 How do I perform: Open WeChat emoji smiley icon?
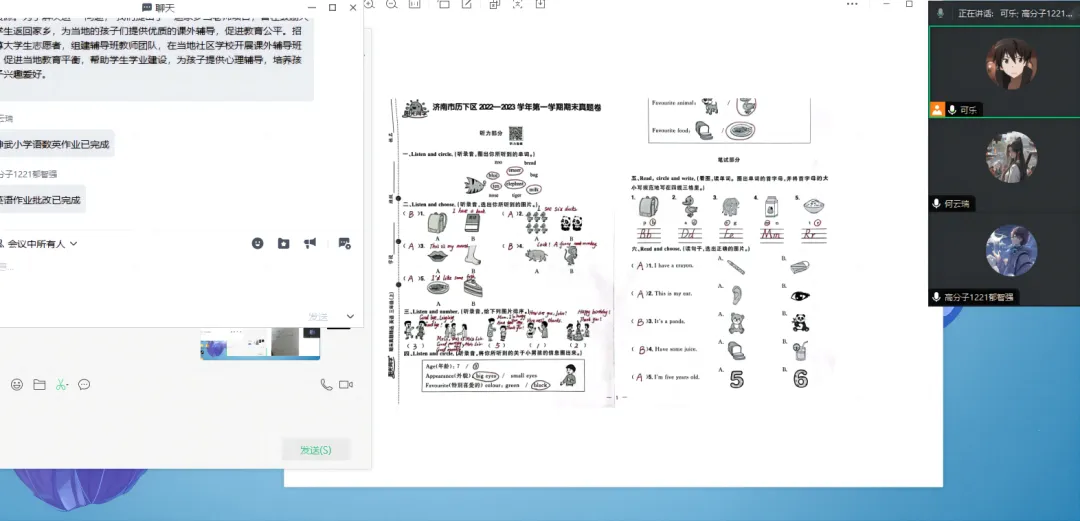pyautogui.click(x=17, y=385)
